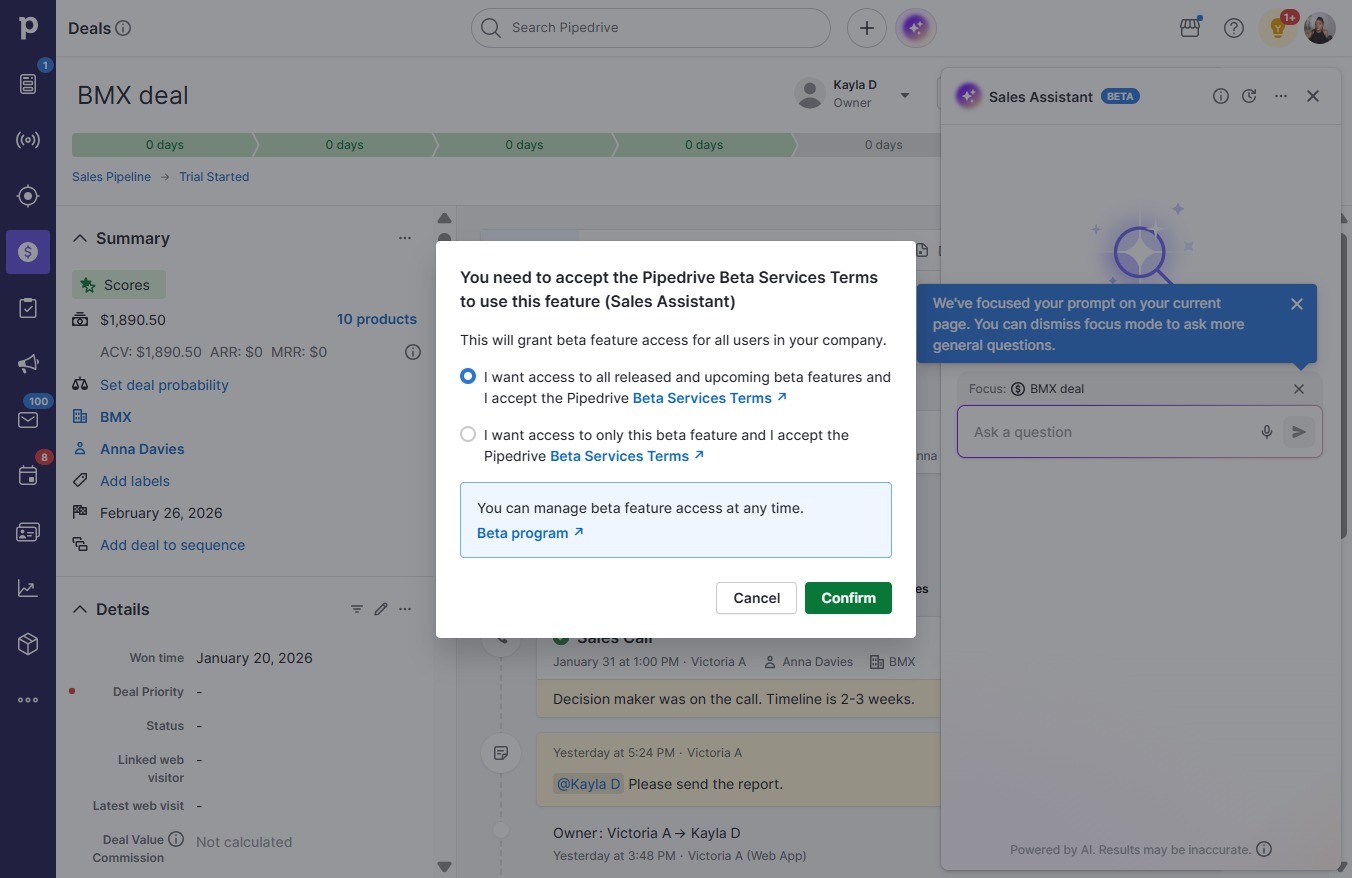Open Leads inbox from sidebar
Screen dimensions: 1352x878
point(28,84)
